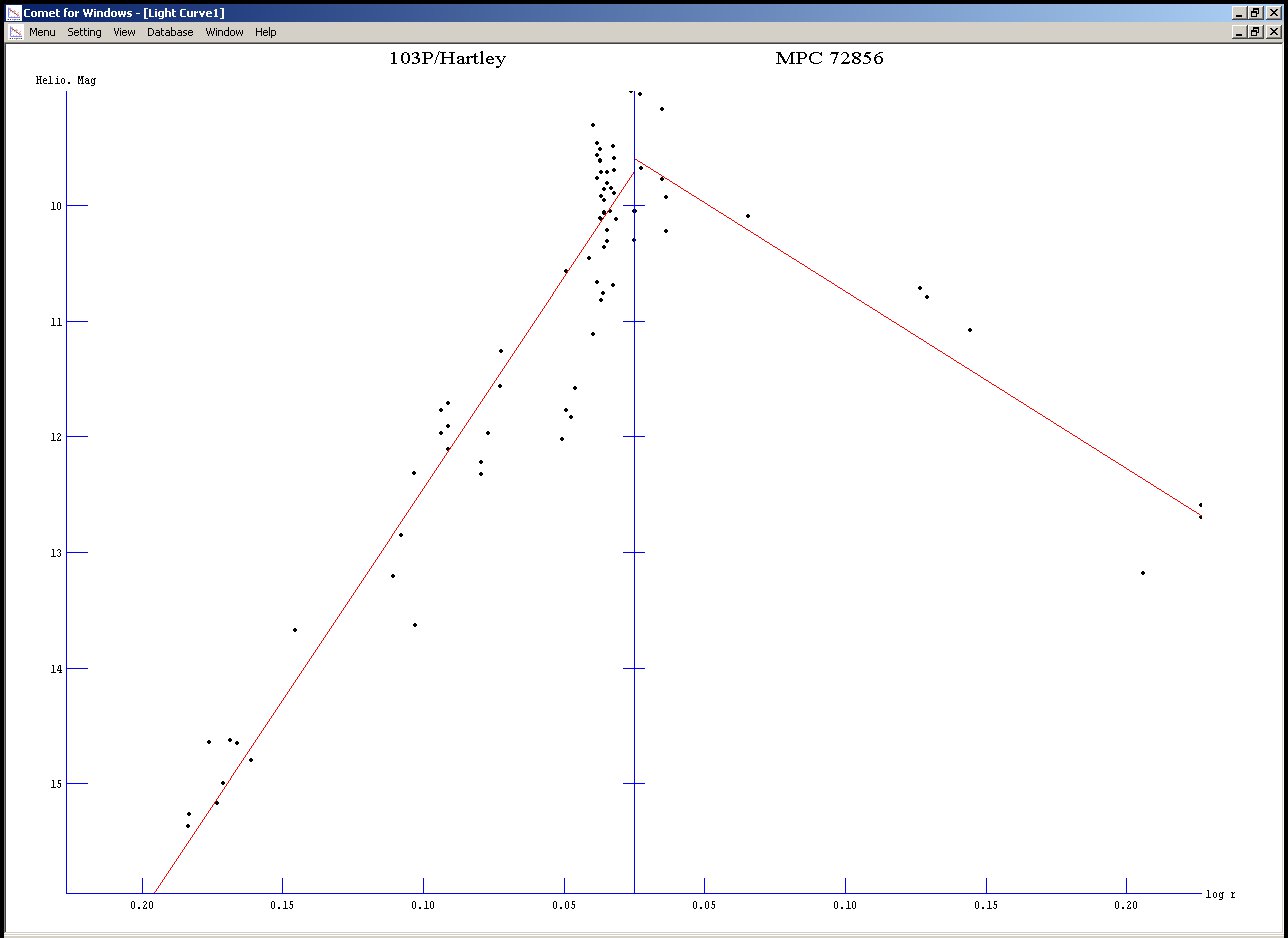Open the Database menu
This screenshot has height=938, width=1288.
pyautogui.click(x=170, y=32)
